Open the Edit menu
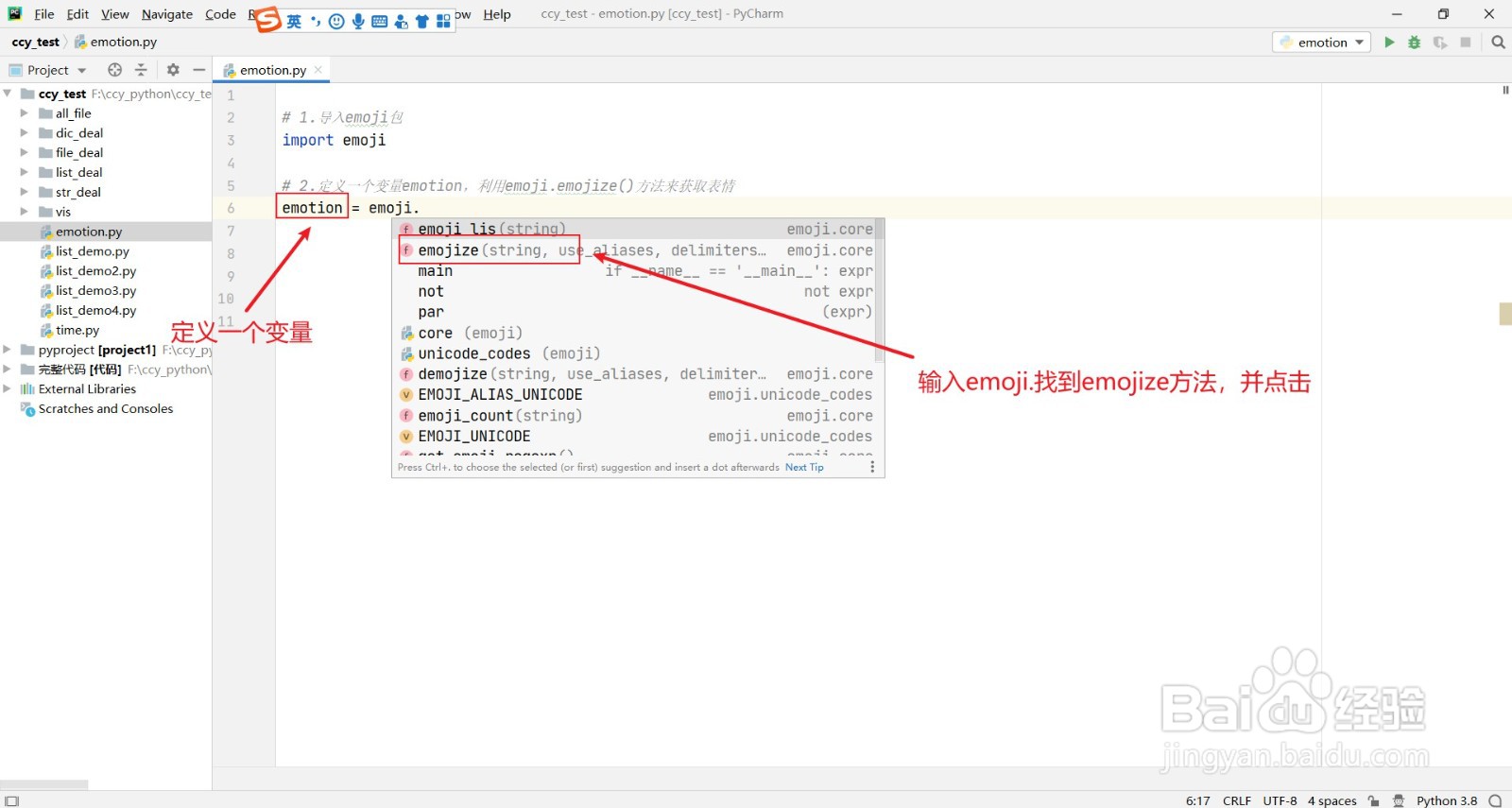This screenshot has height=808, width=1512. click(77, 14)
